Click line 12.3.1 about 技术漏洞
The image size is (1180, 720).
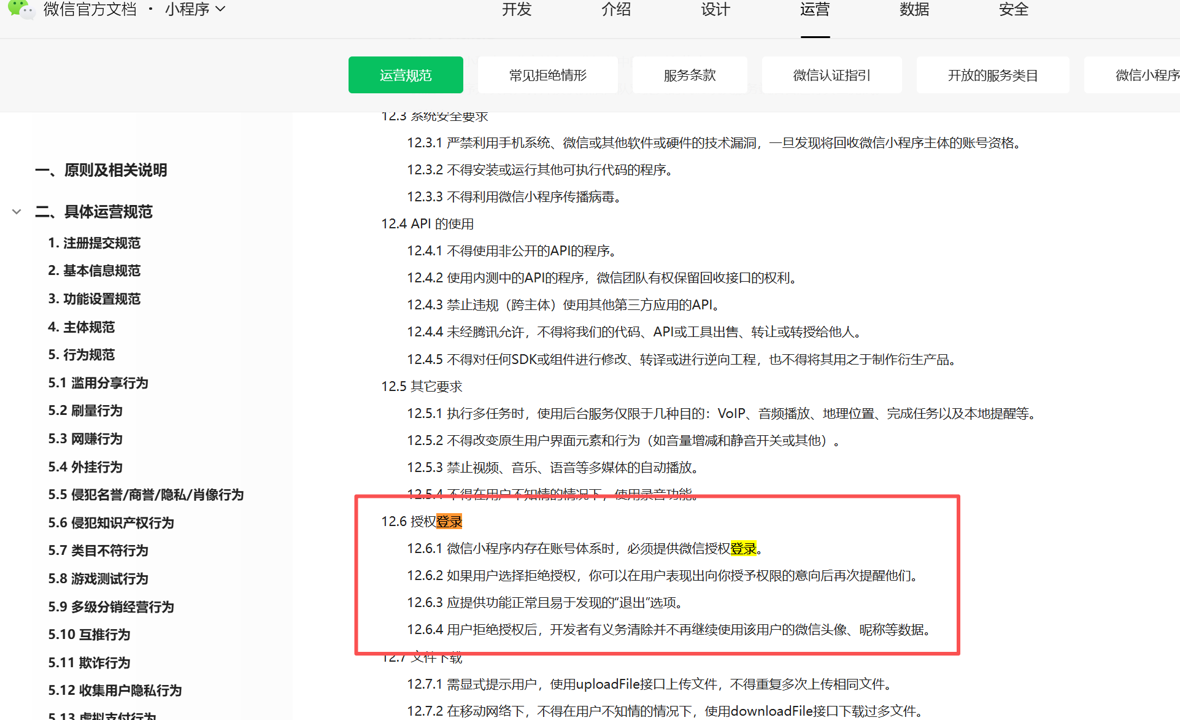coord(713,143)
